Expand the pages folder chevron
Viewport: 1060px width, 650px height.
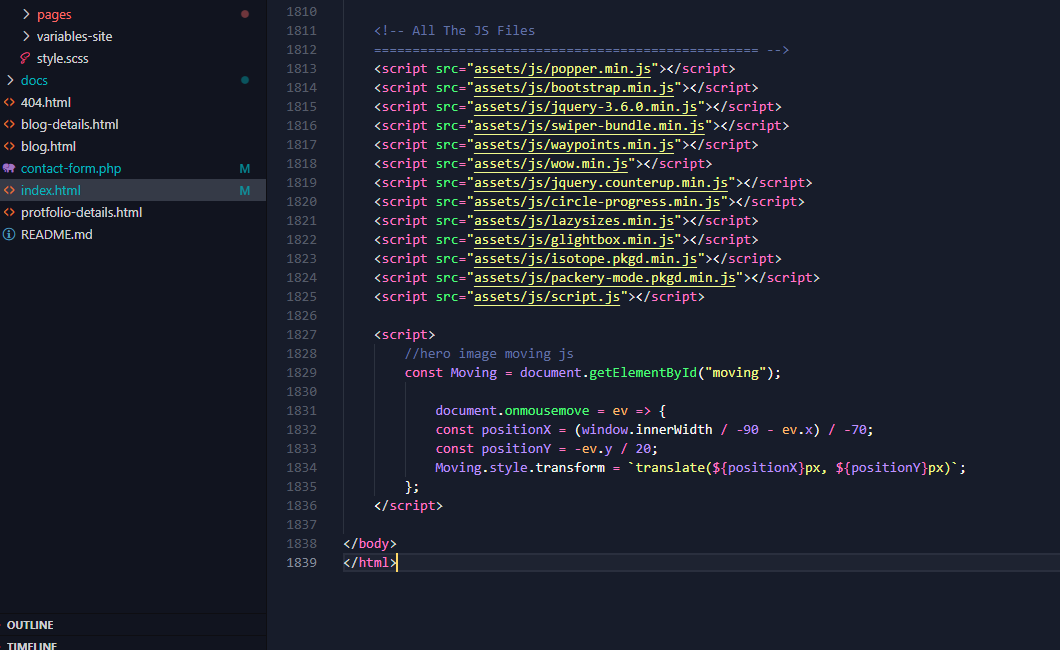(26, 14)
